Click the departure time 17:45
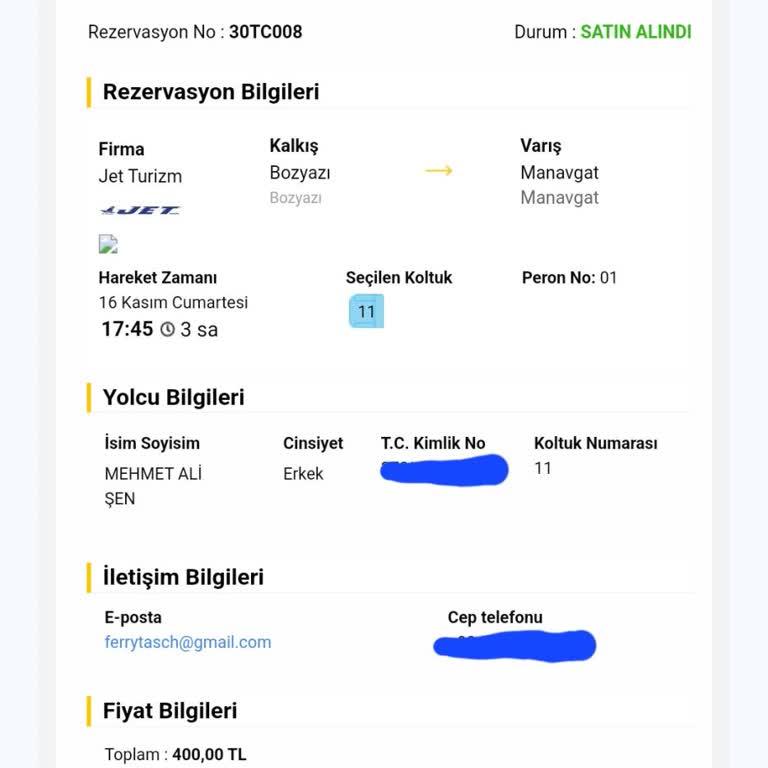This screenshot has width=768, height=768. (127, 329)
